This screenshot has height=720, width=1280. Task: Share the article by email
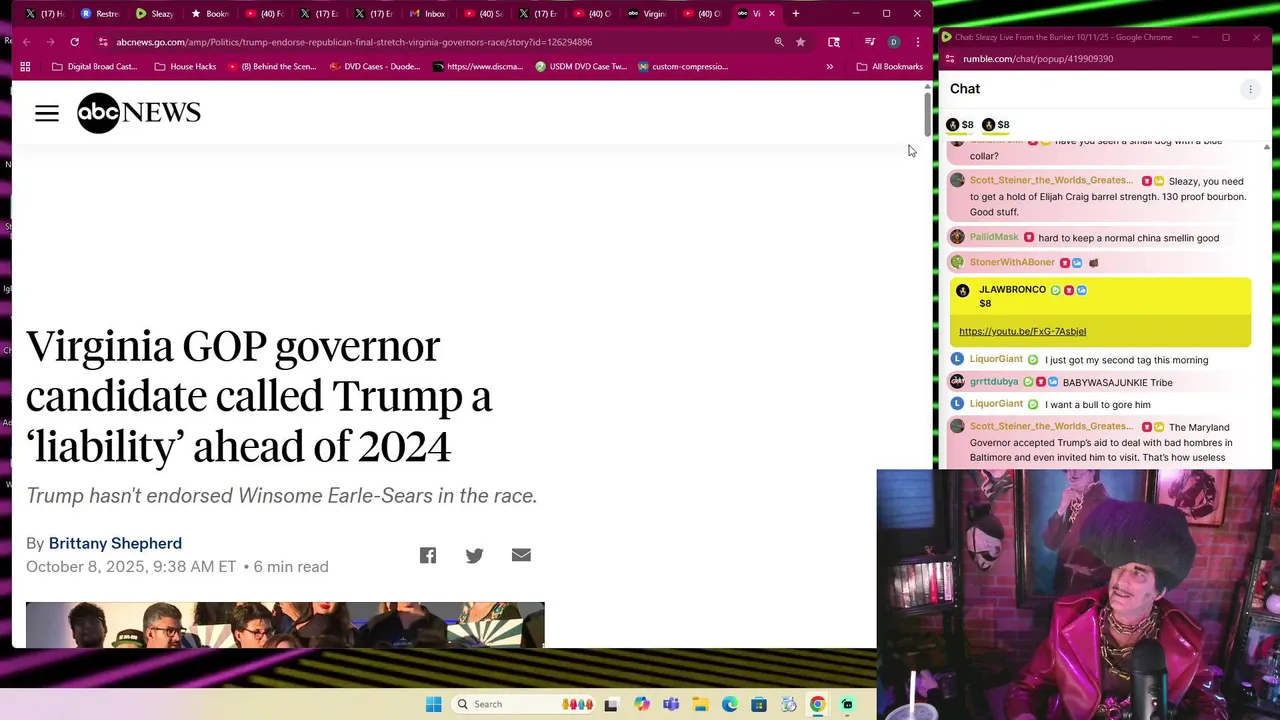[x=521, y=555]
